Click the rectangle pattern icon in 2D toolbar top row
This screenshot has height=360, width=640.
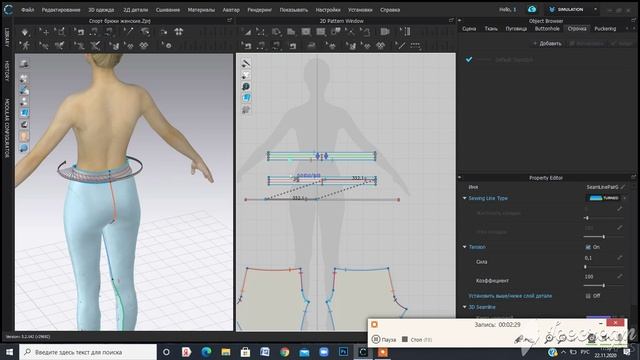click(x=306, y=32)
